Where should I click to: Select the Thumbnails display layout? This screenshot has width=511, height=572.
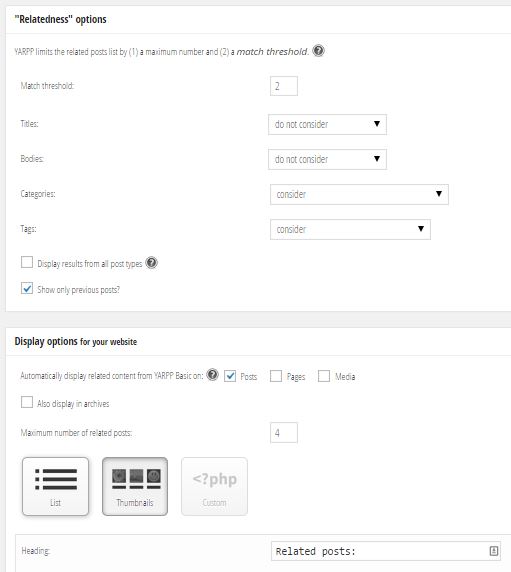135,486
